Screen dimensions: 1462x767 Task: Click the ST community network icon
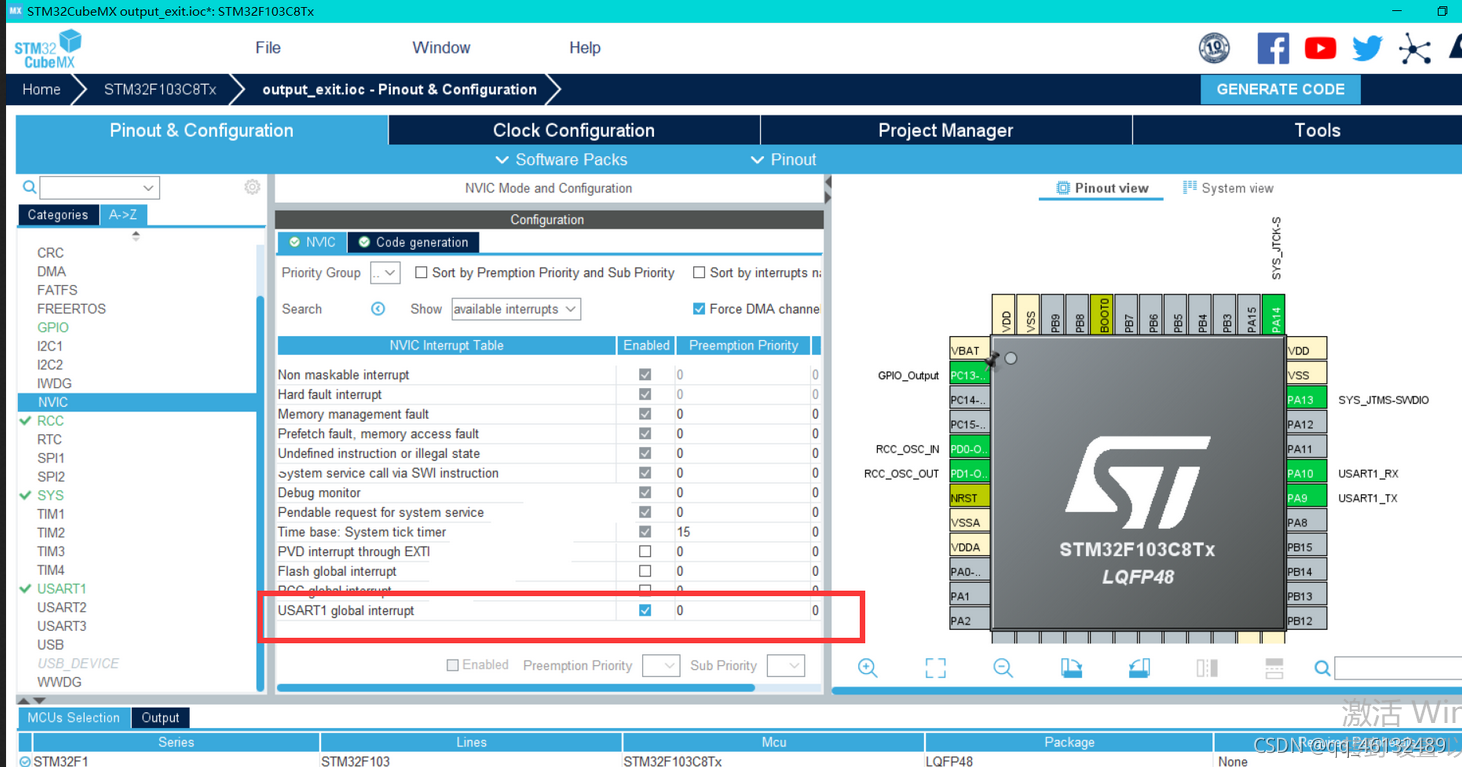coord(1414,48)
